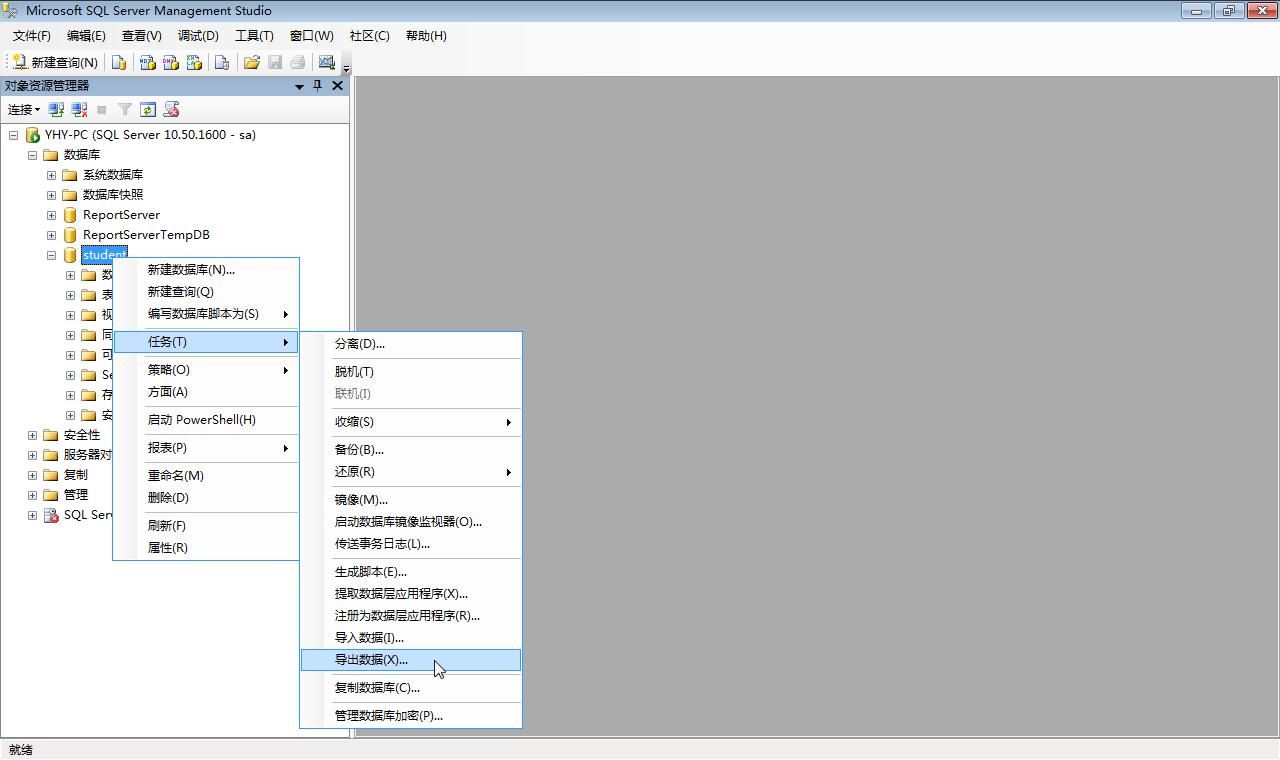Expand the 安全性 folder
This screenshot has height=760, width=1280.
(x=32, y=435)
